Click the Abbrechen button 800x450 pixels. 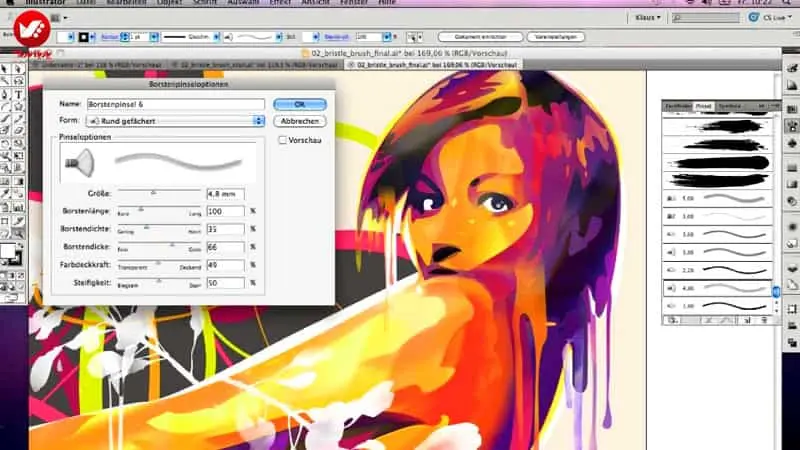point(299,121)
